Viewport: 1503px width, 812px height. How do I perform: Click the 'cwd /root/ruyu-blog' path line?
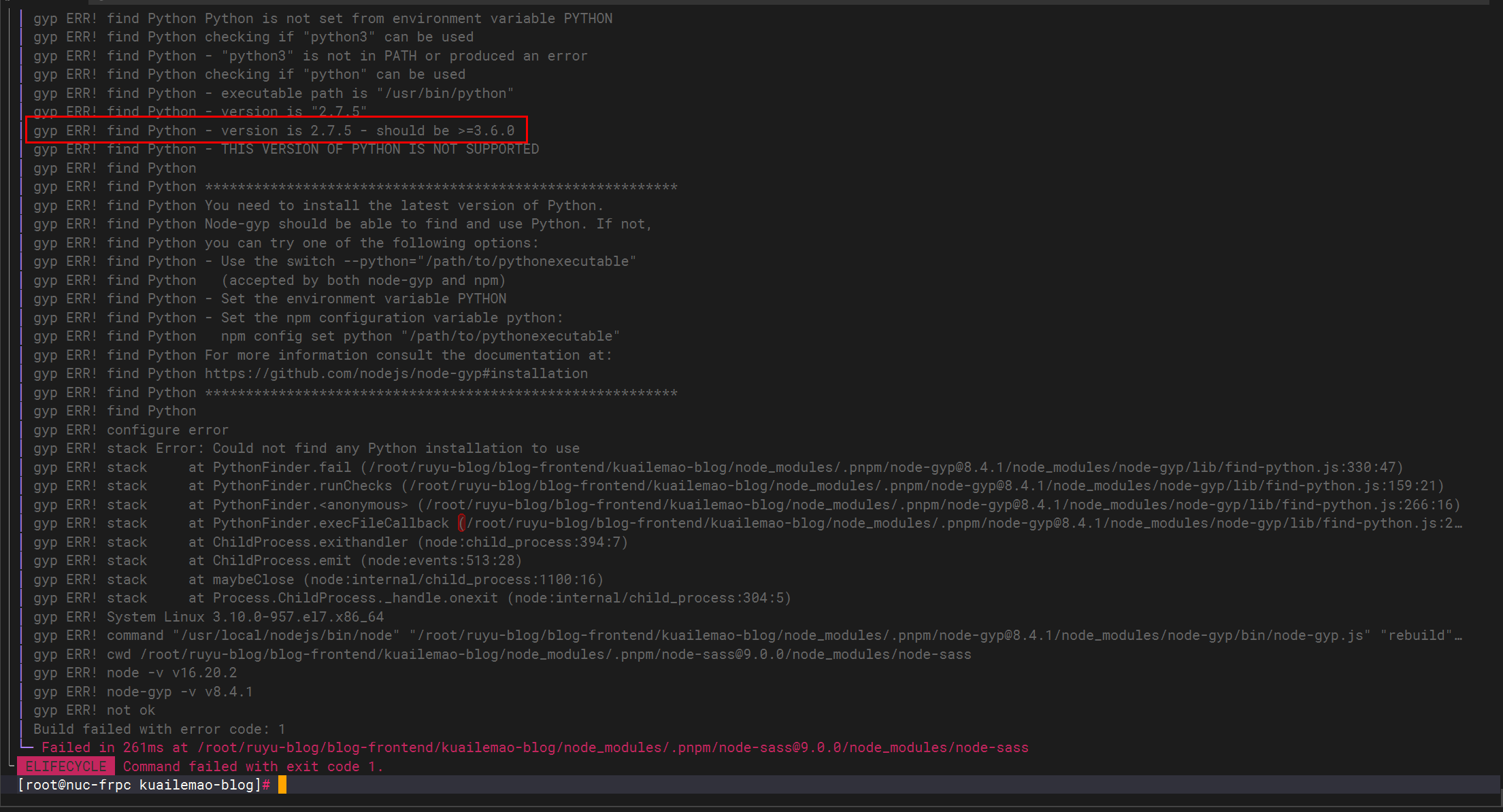coord(502,654)
